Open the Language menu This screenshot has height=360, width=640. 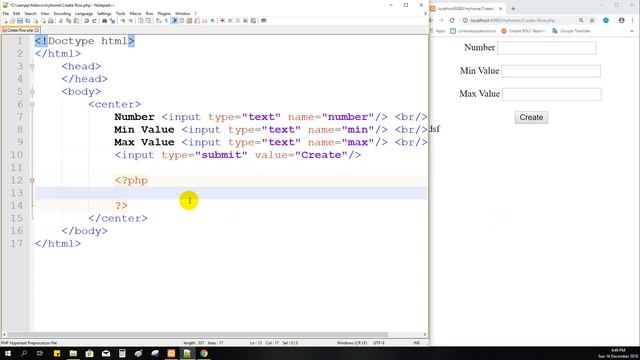pyautogui.click(x=84, y=13)
